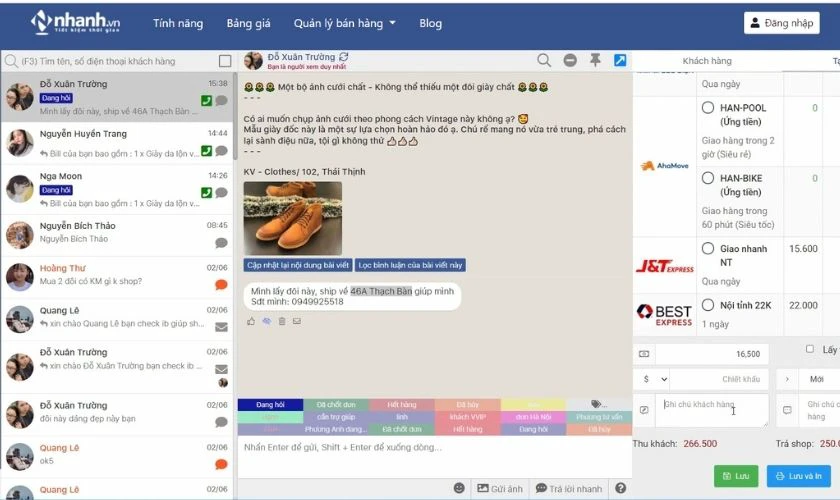This screenshot has height=500, width=840.
Task: Apply the pink 'đơn Hà Nội' color tag
Action: point(533,416)
